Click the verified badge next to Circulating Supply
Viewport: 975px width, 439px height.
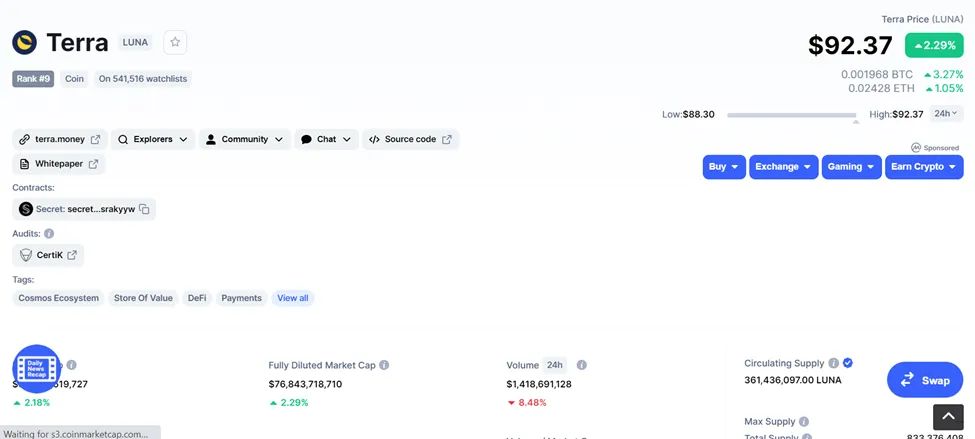click(848, 363)
